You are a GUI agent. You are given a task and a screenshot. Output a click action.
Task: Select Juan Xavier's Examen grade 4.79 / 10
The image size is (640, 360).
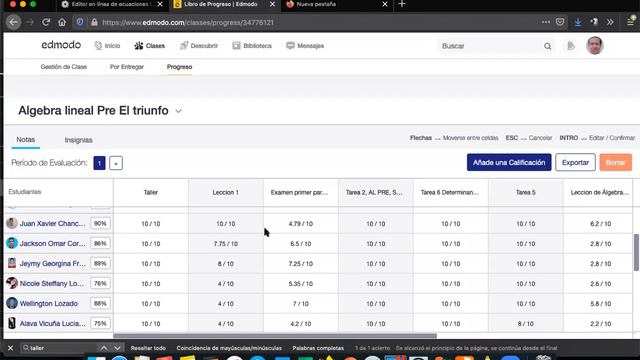tap(300, 224)
